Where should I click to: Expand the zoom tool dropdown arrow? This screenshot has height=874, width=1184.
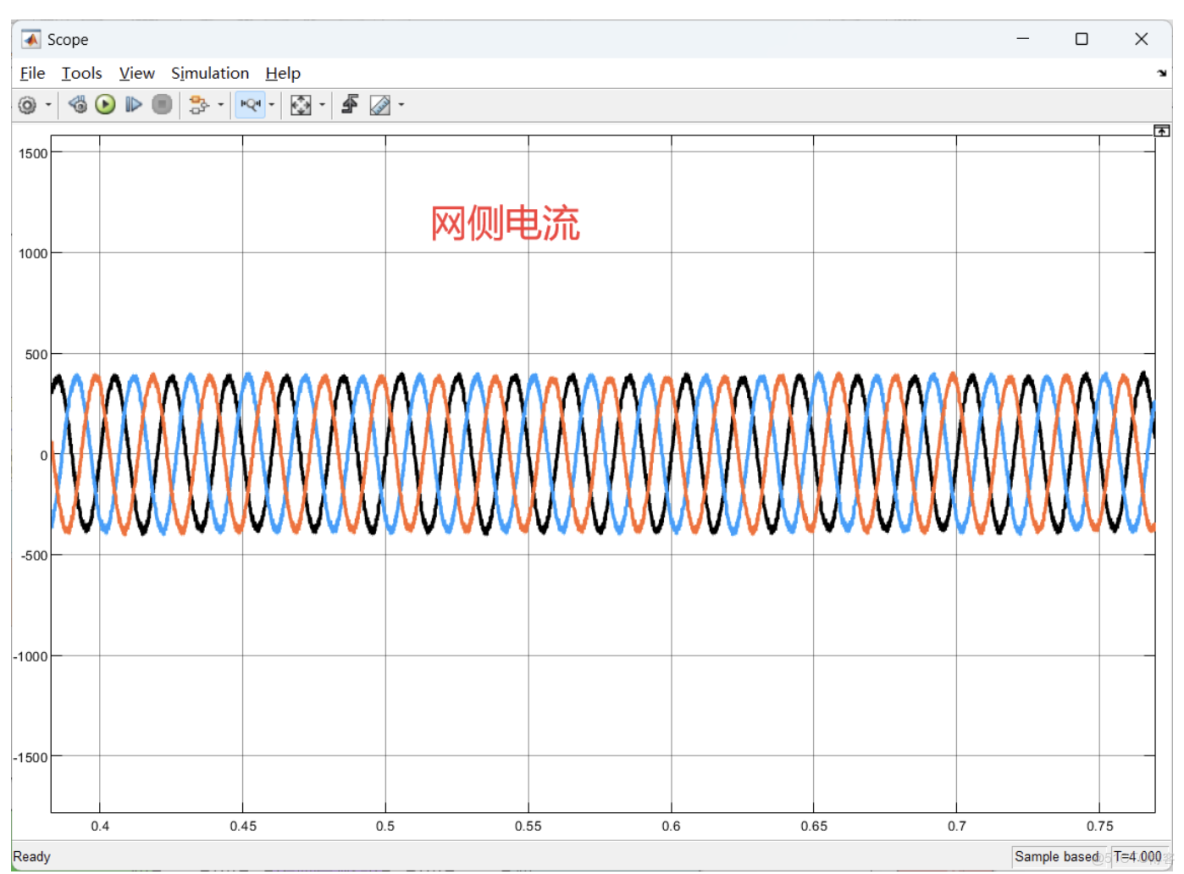tap(272, 104)
